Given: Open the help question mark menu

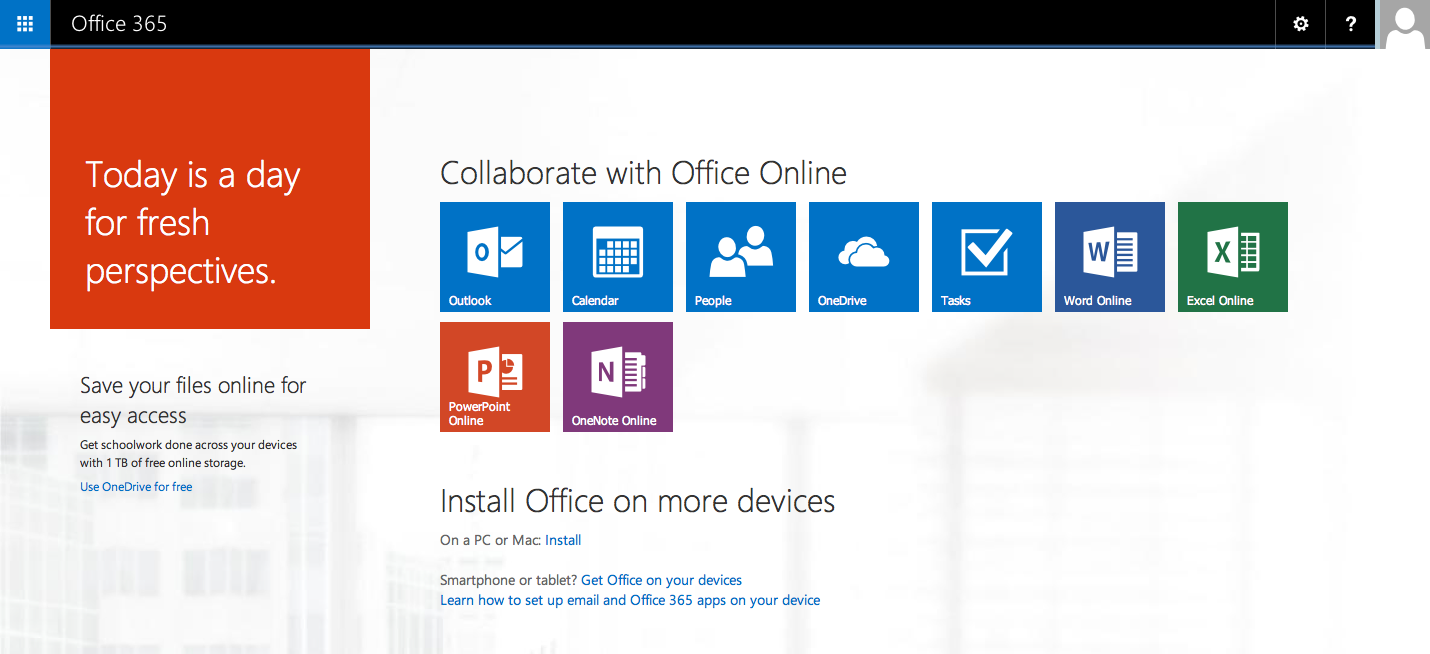Looking at the screenshot, I should coord(1350,23).
